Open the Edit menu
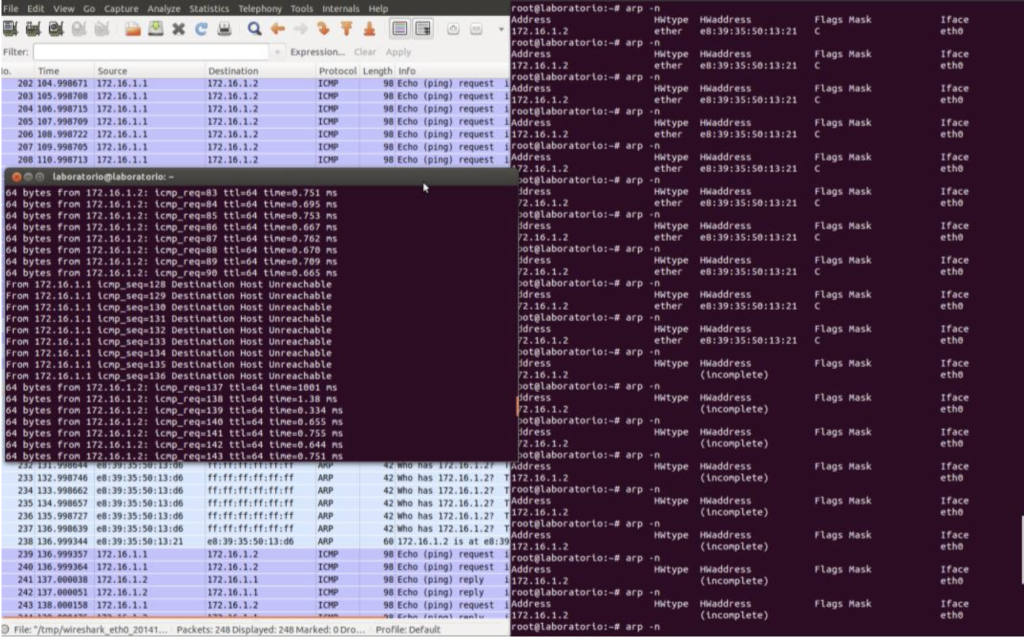Screen dimensions: 1024x639 (35, 8)
